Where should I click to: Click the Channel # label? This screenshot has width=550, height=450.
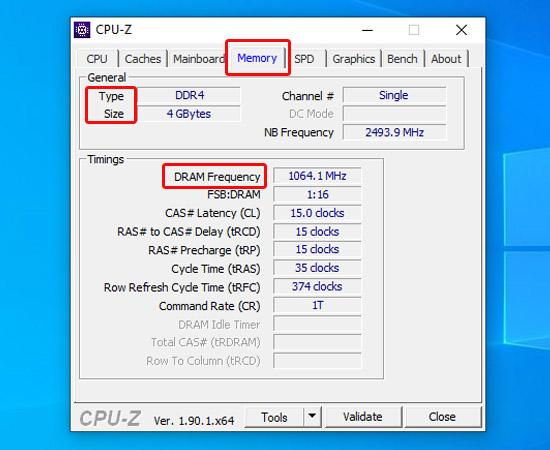tap(308, 96)
